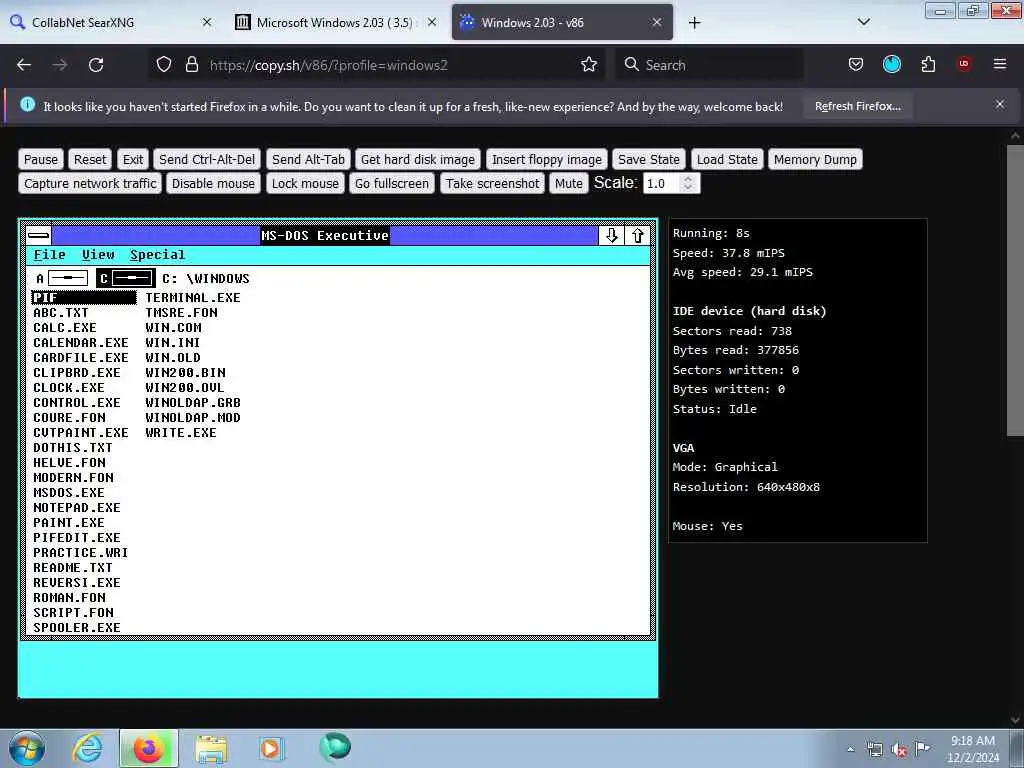Select PAINT.EXE in file list
This screenshot has width=1024, height=768.
[69, 523]
